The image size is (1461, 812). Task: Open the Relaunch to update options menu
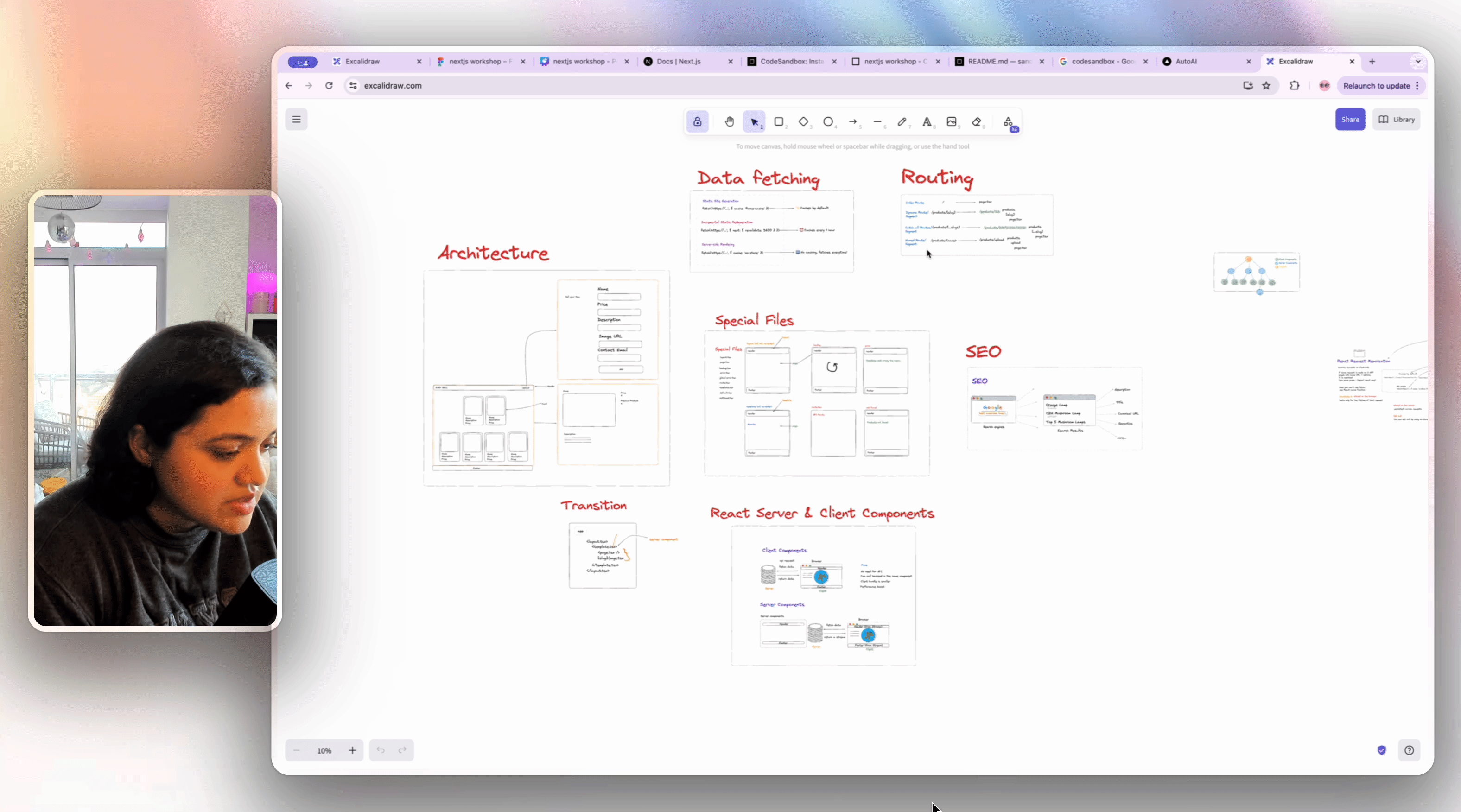point(1418,86)
